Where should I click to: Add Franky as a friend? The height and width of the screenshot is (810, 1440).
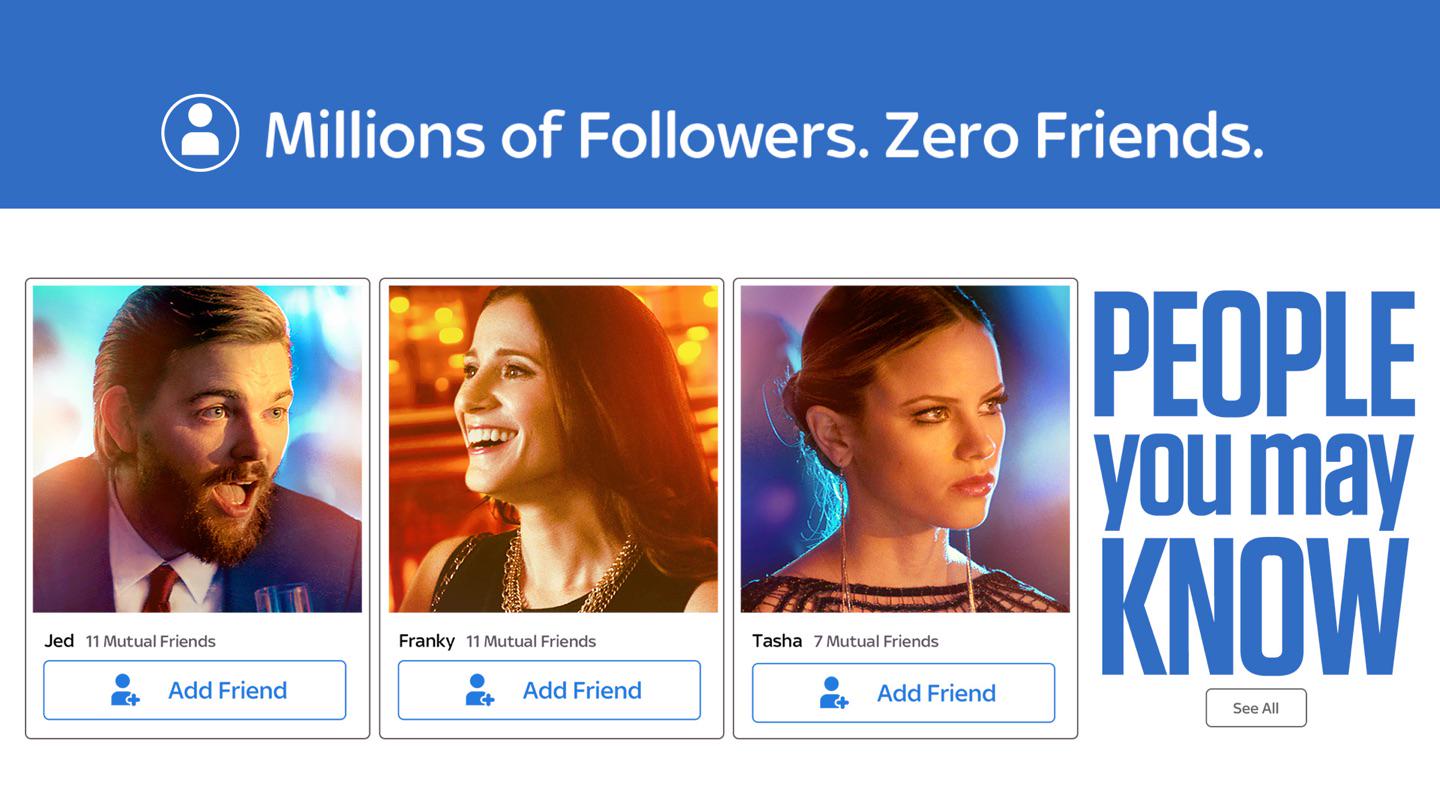click(549, 690)
